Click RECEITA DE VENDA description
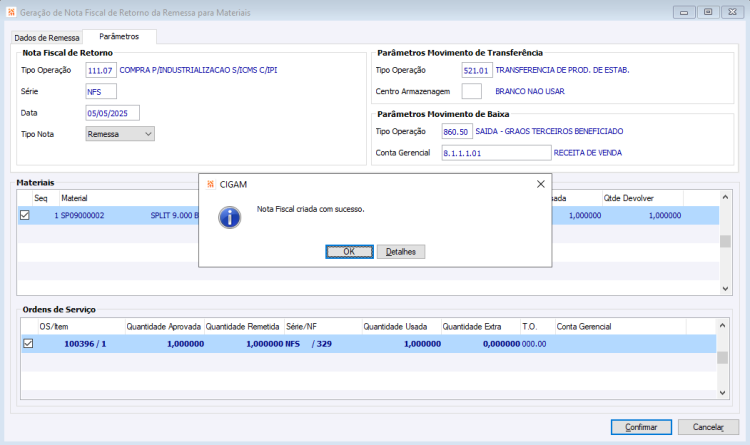Viewport: 750px width, 445px height. pyautogui.click(x=587, y=153)
